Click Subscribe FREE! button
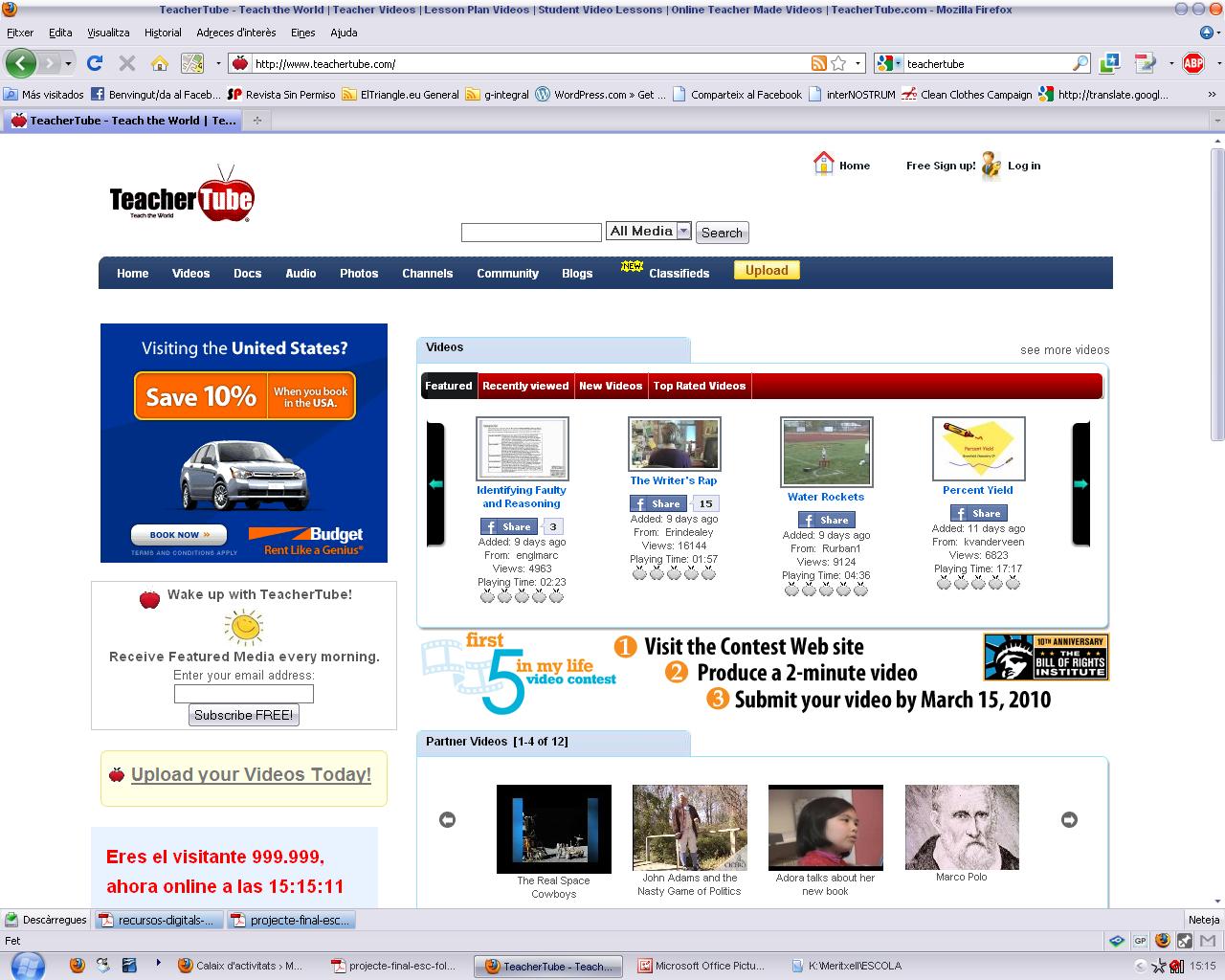The height and width of the screenshot is (980, 1225). [244, 715]
